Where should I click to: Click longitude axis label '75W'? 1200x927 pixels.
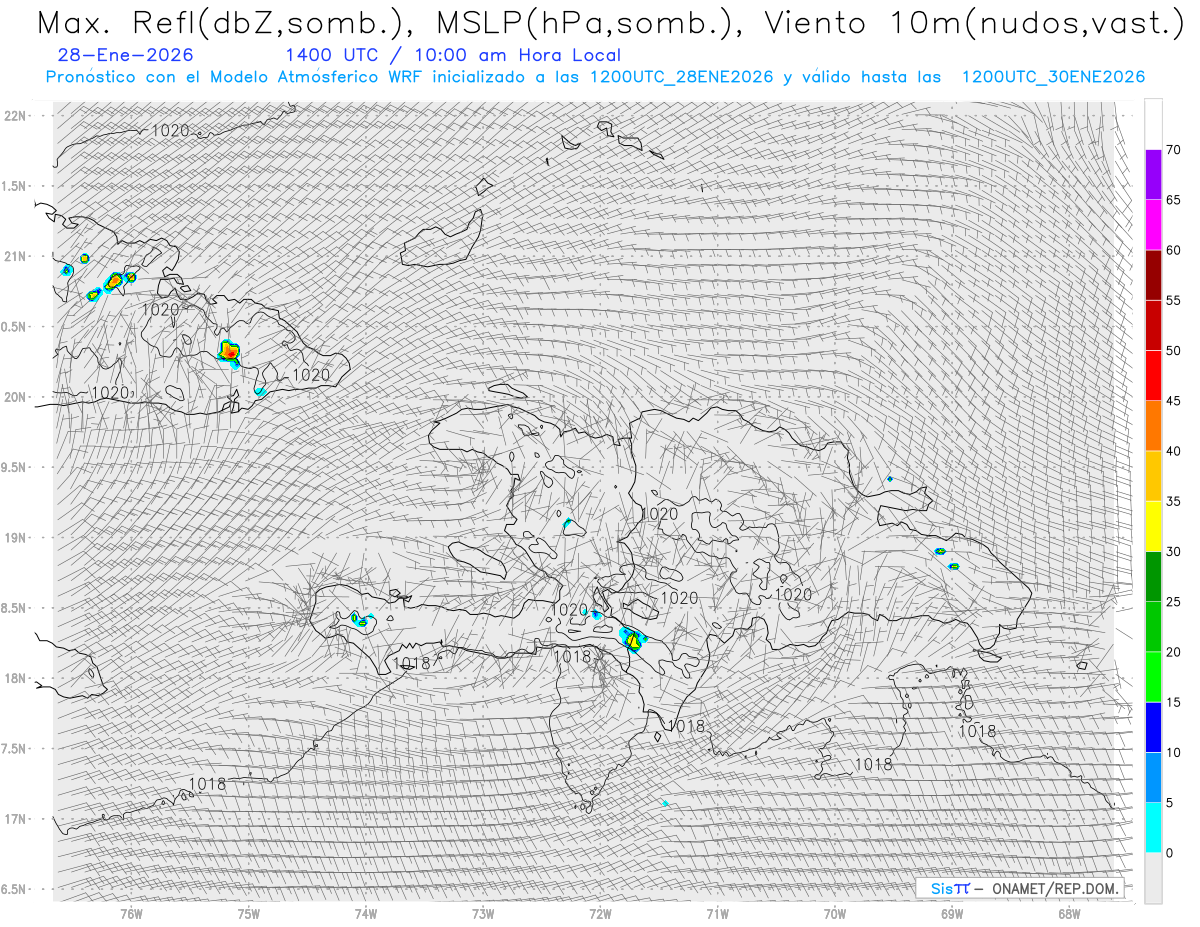pyautogui.click(x=249, y=913)
